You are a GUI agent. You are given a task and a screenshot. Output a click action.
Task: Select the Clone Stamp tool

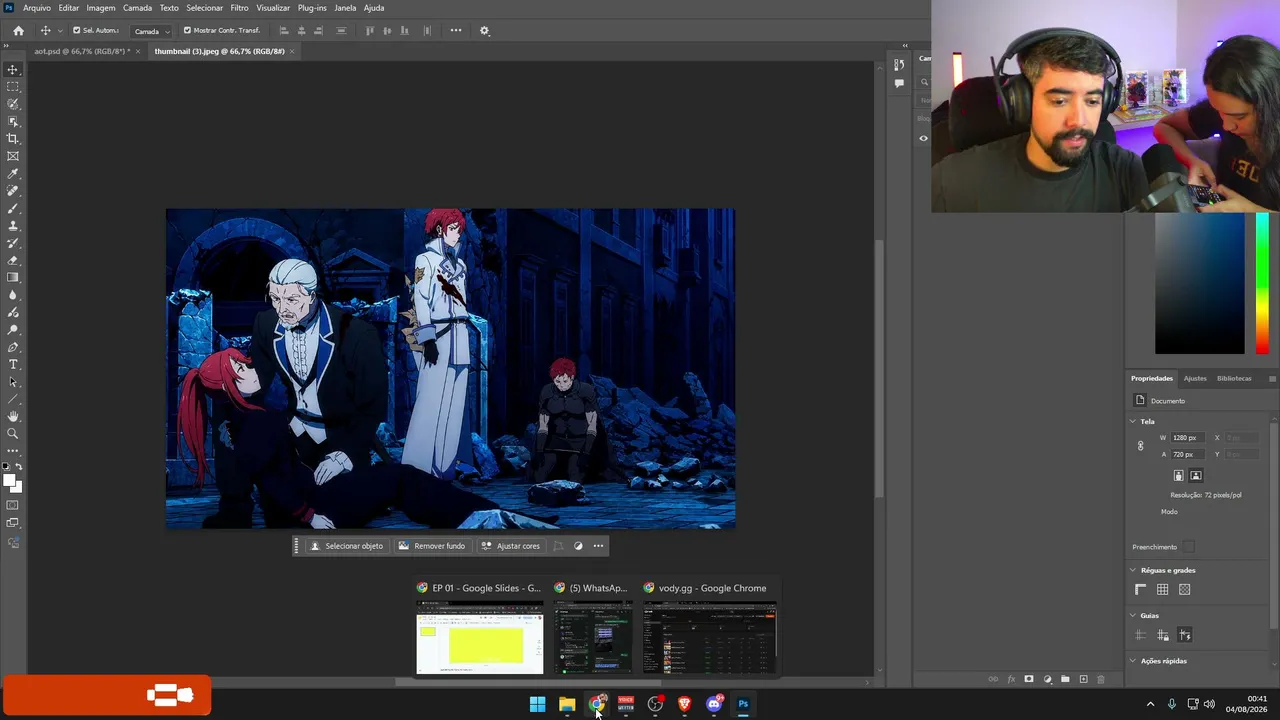(x=13, y=226)
